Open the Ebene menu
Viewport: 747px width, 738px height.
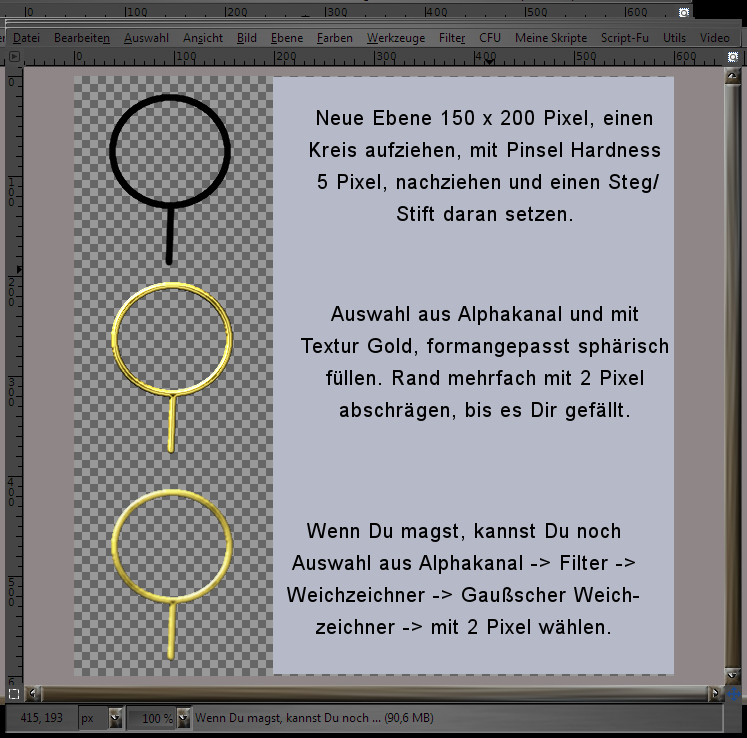[x=286, y=37]
